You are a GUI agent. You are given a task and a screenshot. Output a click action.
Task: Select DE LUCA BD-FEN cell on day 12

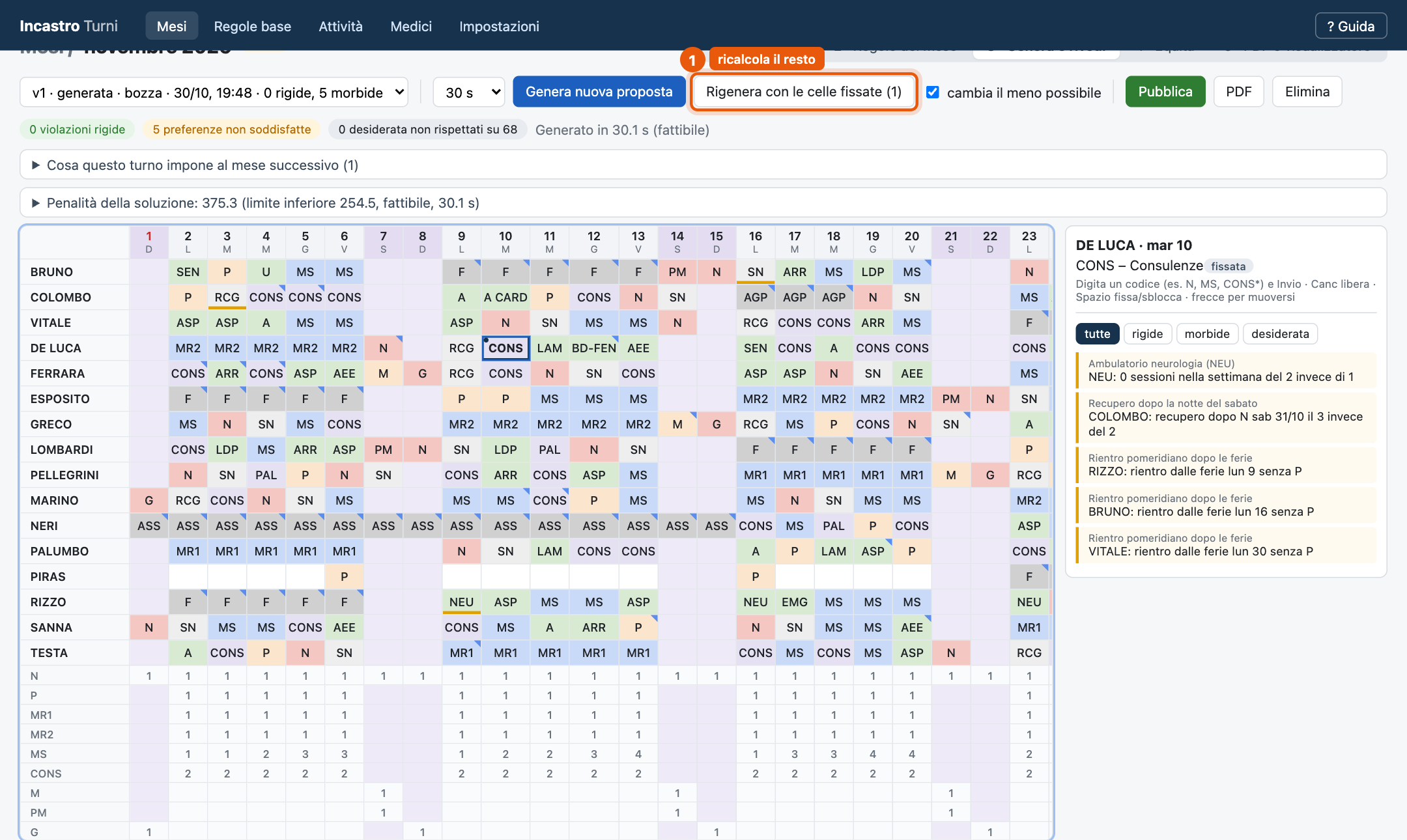593,348
